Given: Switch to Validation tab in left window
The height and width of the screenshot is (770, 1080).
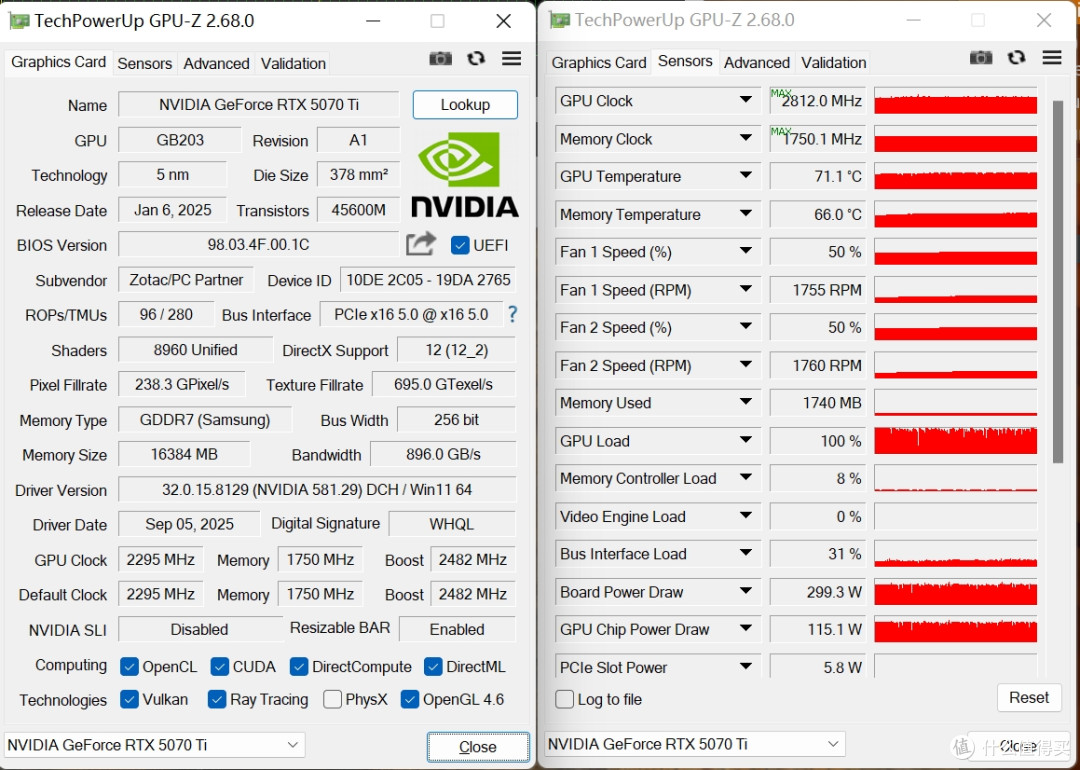Looking at the screenshot, I should tap(293, 63).
